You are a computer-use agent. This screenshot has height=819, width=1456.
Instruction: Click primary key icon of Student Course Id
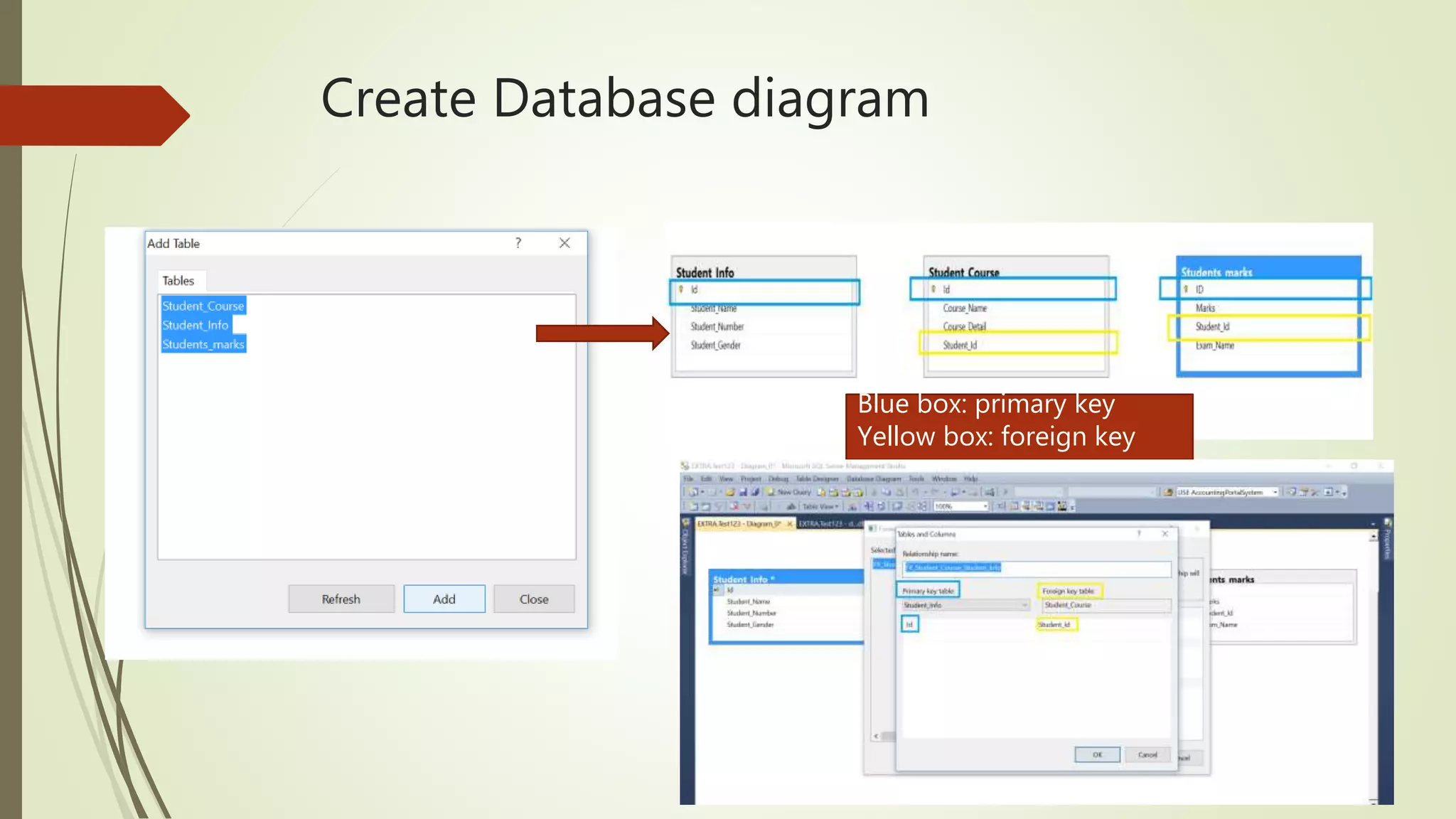[933, 289]
